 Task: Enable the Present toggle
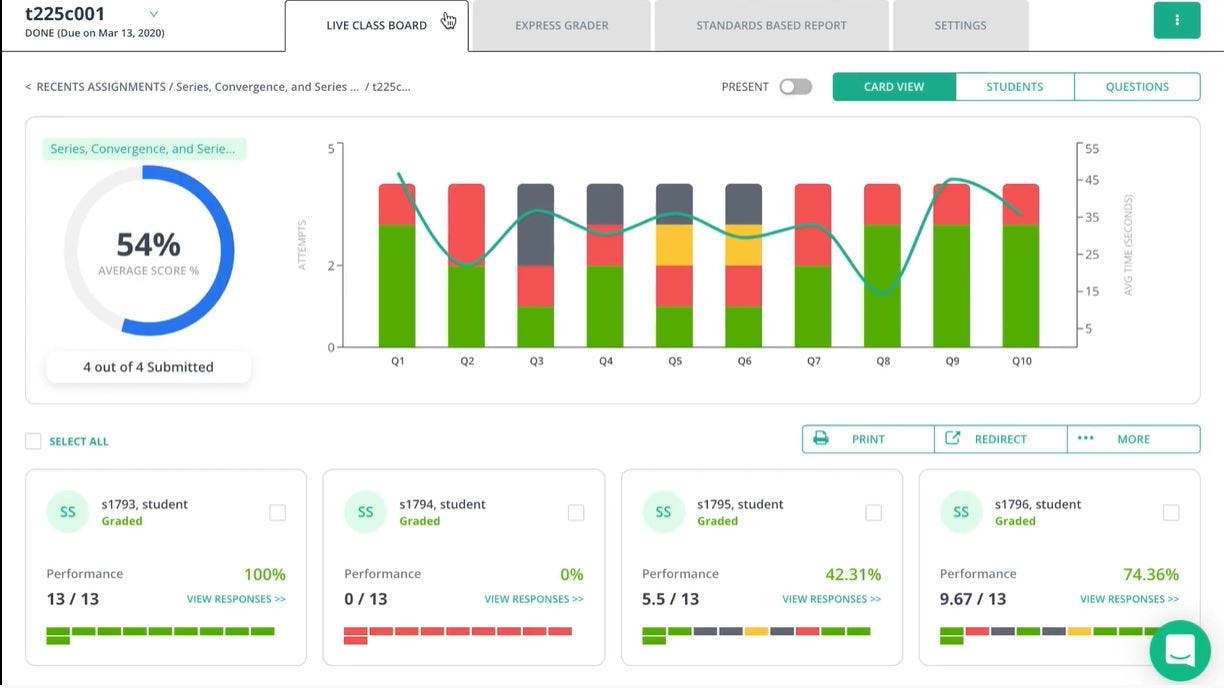[x=795, y=87]
